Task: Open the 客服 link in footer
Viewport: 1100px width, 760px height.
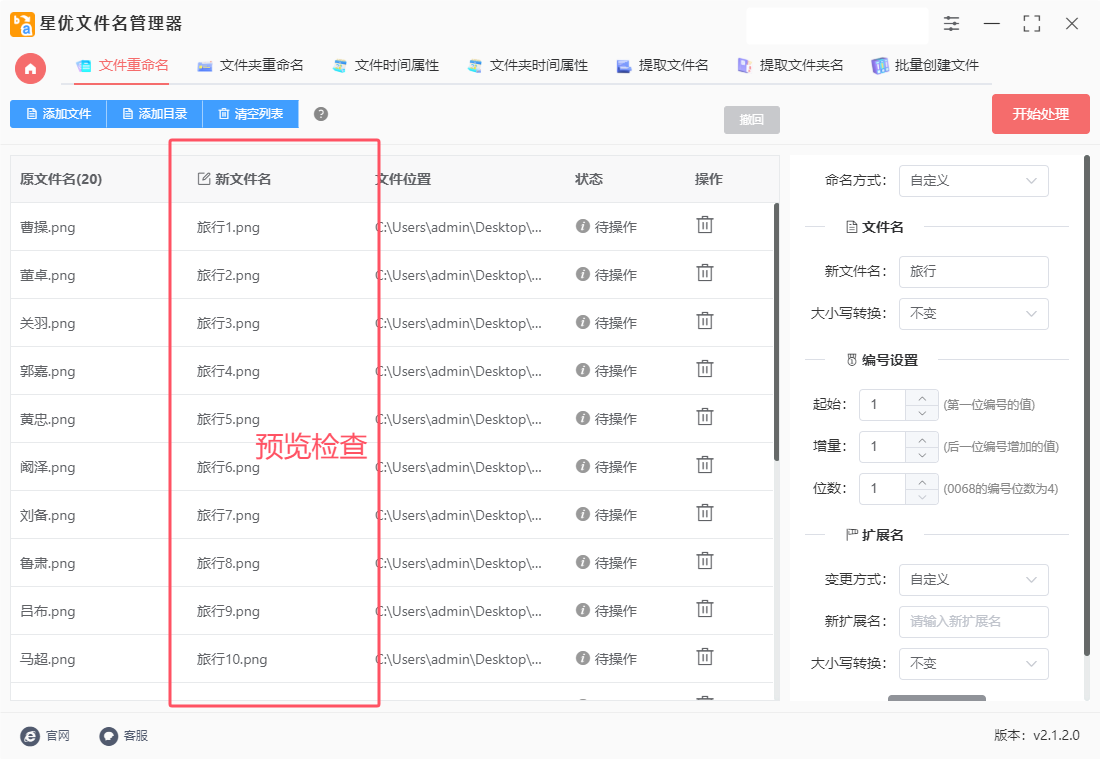Action: 135,736
